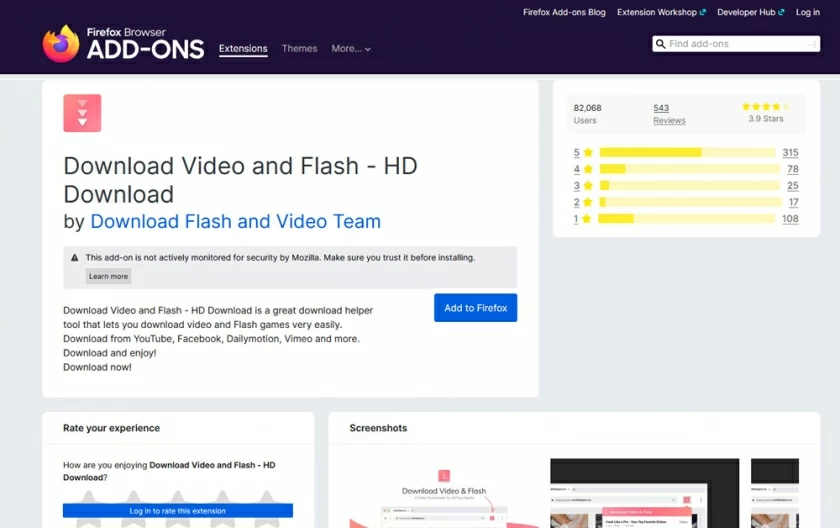Image resolution: width=840 pixels, height=528 pixels.
Task: Open the 543 Reviews link
Action: [669, 114]
